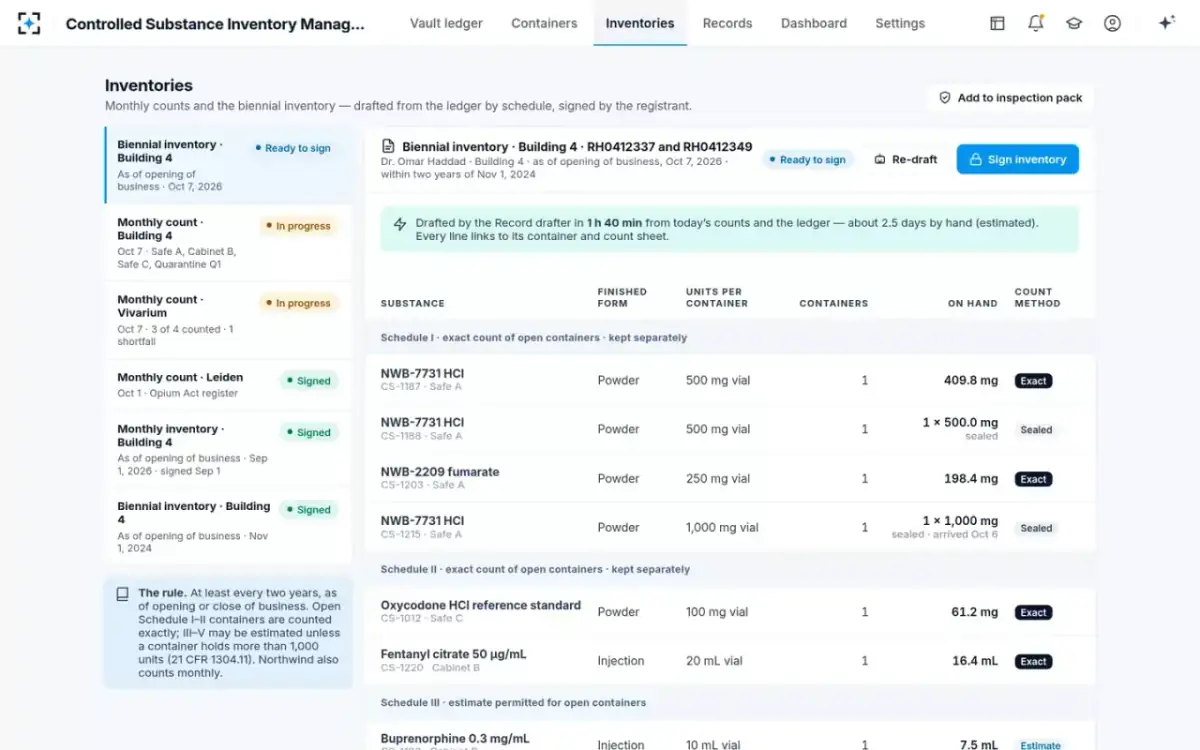Click the Estimate badge for 7.5 mL

tap(1040, 745)
